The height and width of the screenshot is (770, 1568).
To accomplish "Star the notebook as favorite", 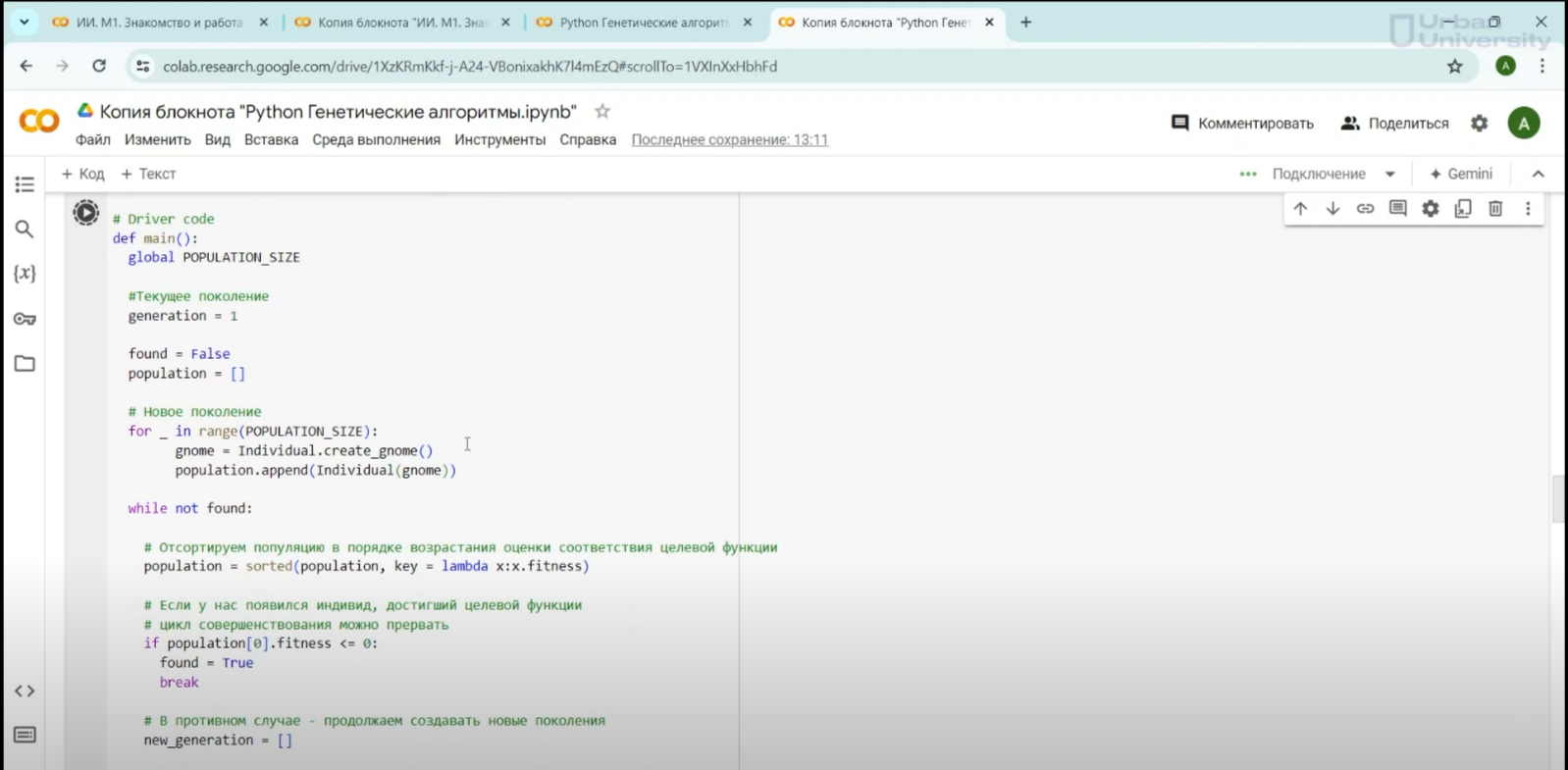I will tap(602, 112).
